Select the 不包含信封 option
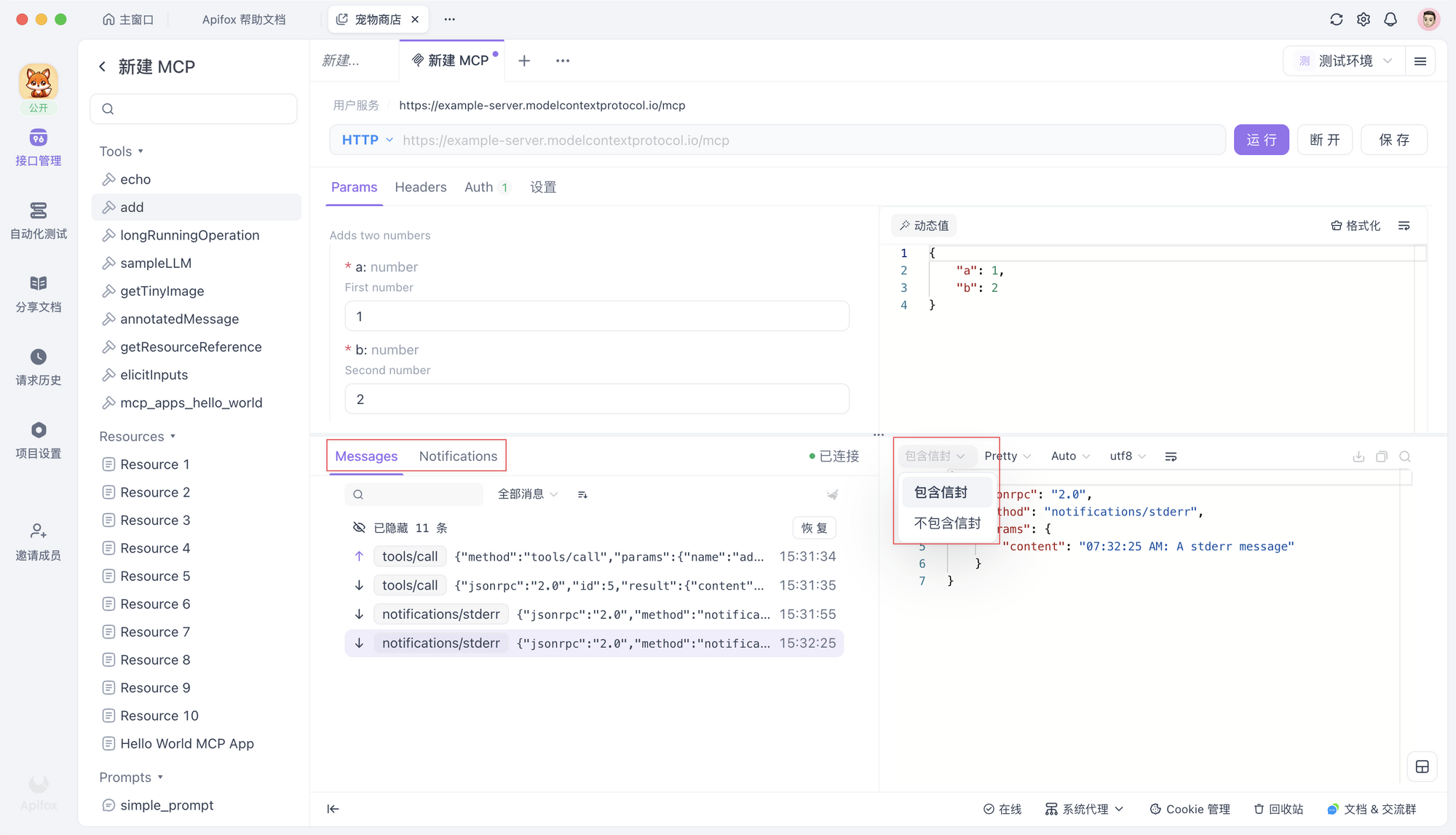Viewport: 1456px width, 835px height. tap(947, 523)
